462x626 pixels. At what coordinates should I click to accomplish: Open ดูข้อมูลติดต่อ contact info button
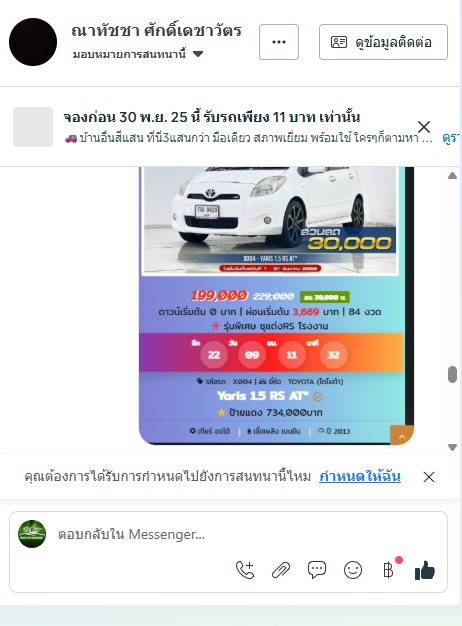pyautogui.click(x=383, y=42)
